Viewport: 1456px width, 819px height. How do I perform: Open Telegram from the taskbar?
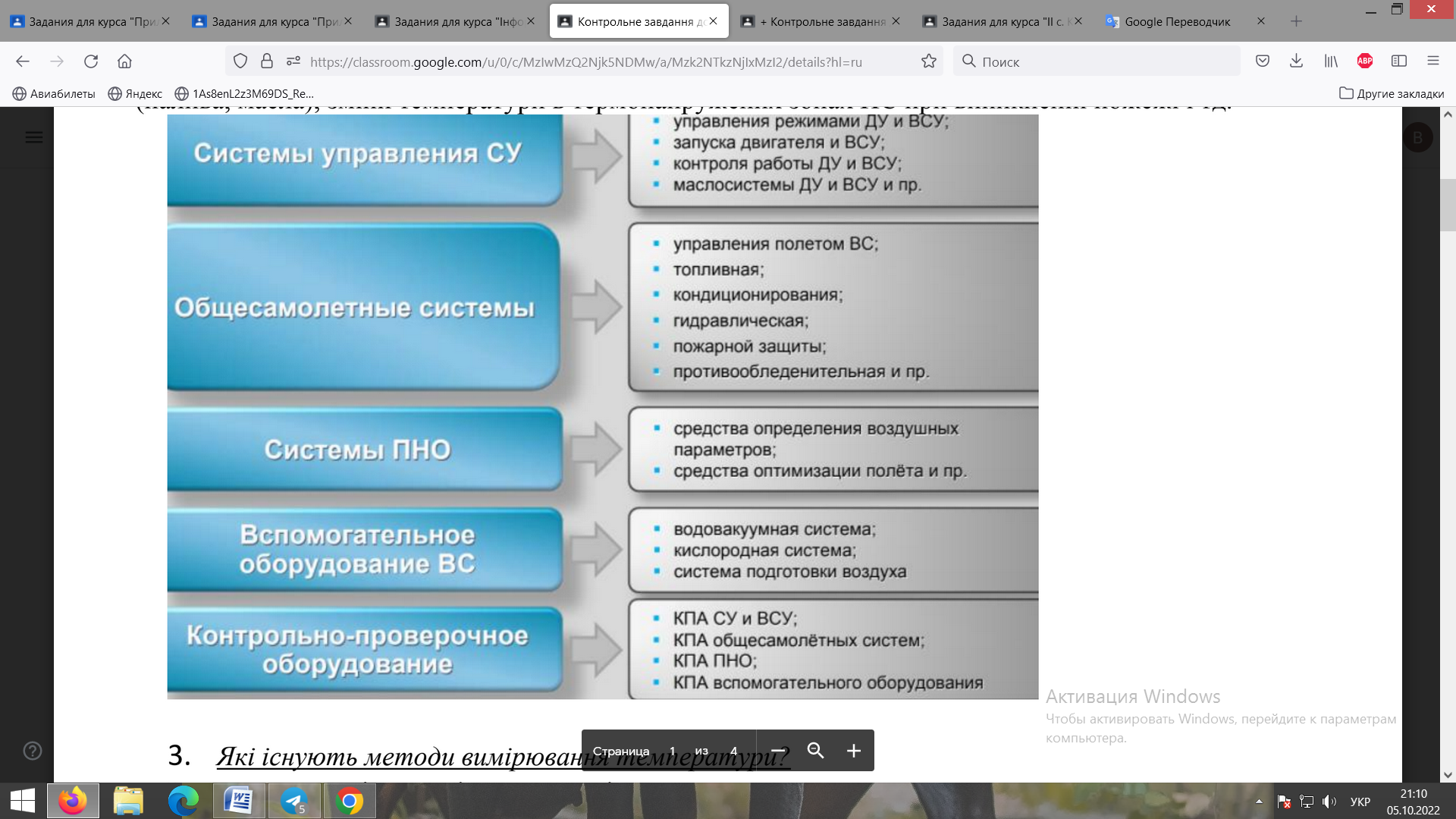tap(294, 801)
